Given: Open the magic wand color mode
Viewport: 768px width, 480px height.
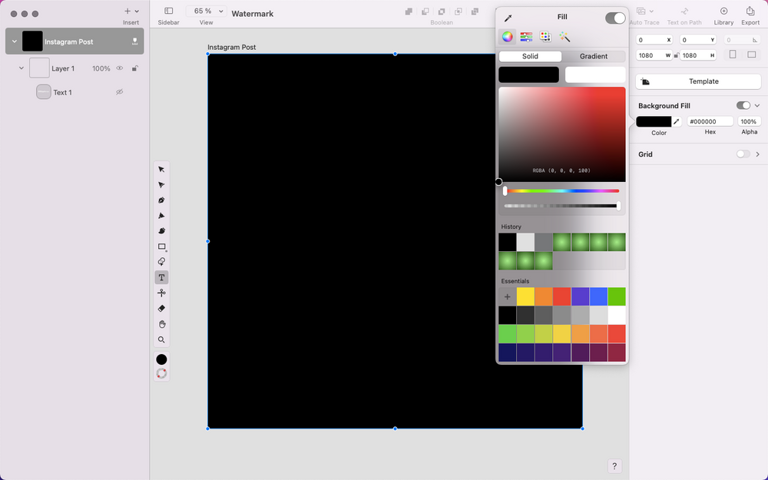Looking at the screenshot, I should tap(564, 37).
